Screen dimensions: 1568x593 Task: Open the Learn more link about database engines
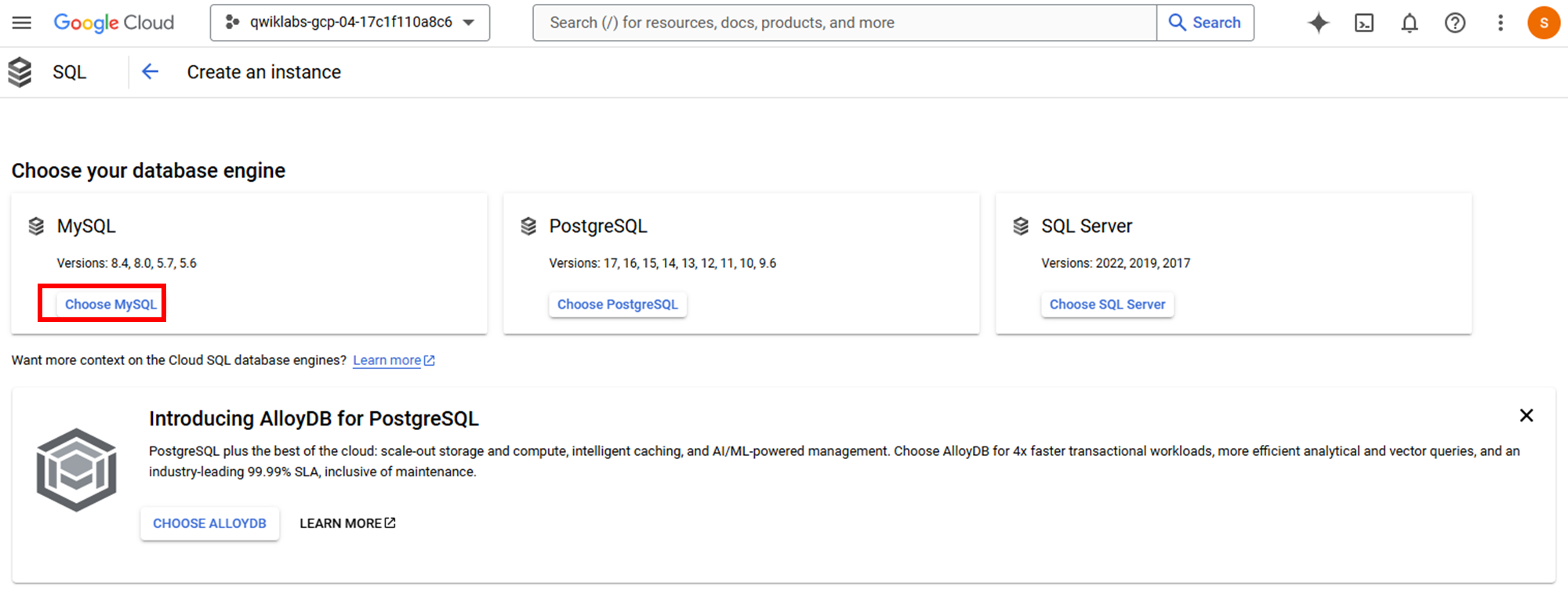394,360
